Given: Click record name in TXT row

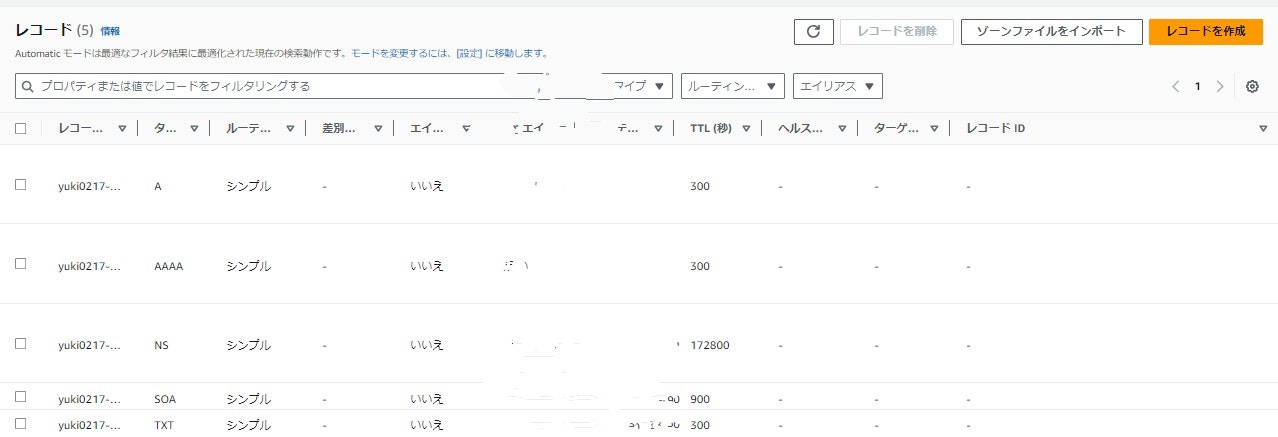Looking at the screenshot, I should (x=89, y=425).
